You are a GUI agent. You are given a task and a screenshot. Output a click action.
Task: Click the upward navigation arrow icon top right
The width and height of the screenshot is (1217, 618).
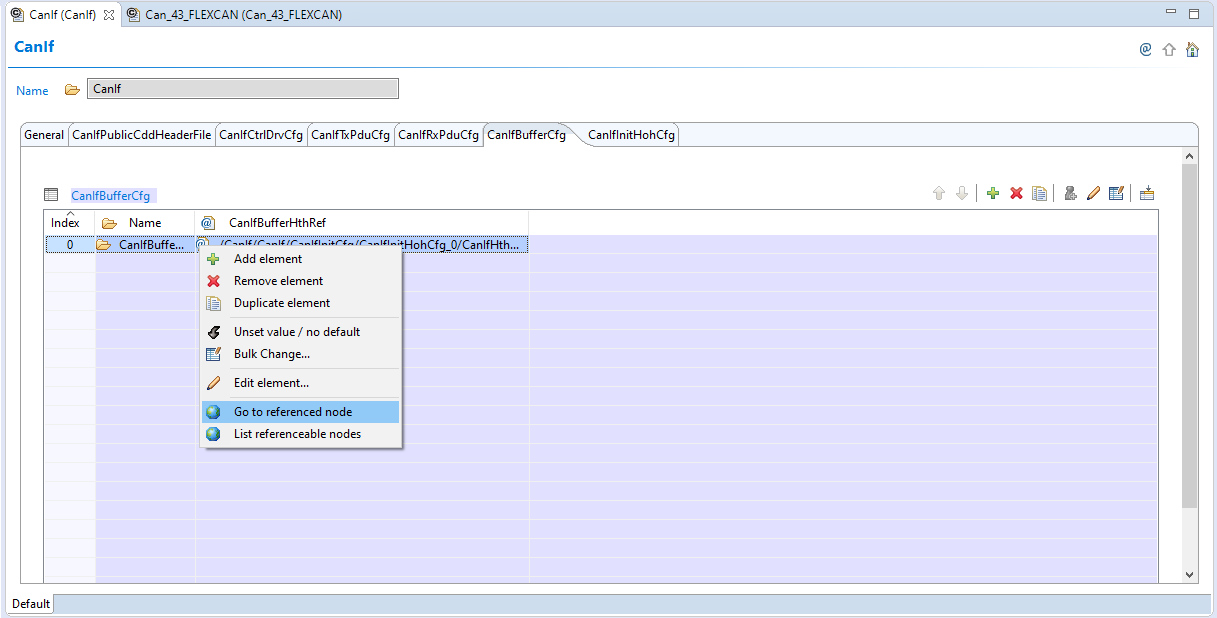(x=1169, y=48)
